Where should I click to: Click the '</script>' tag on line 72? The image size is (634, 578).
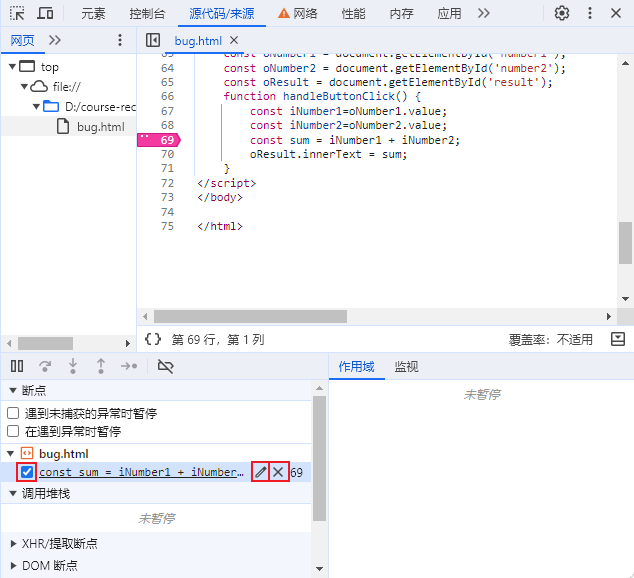[226, 183]
